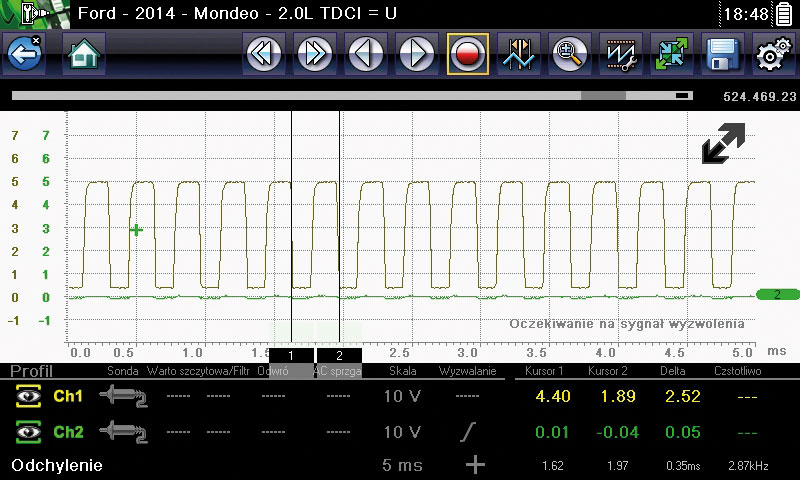Click the back arrow button
Screen dimensions: 800x480
24,54
